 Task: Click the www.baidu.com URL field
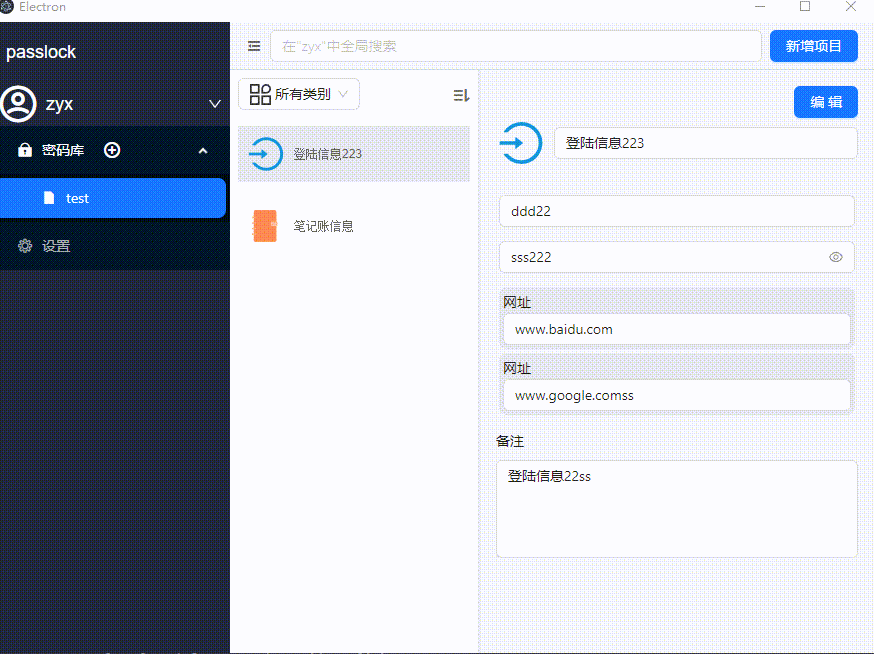(676, 329)
